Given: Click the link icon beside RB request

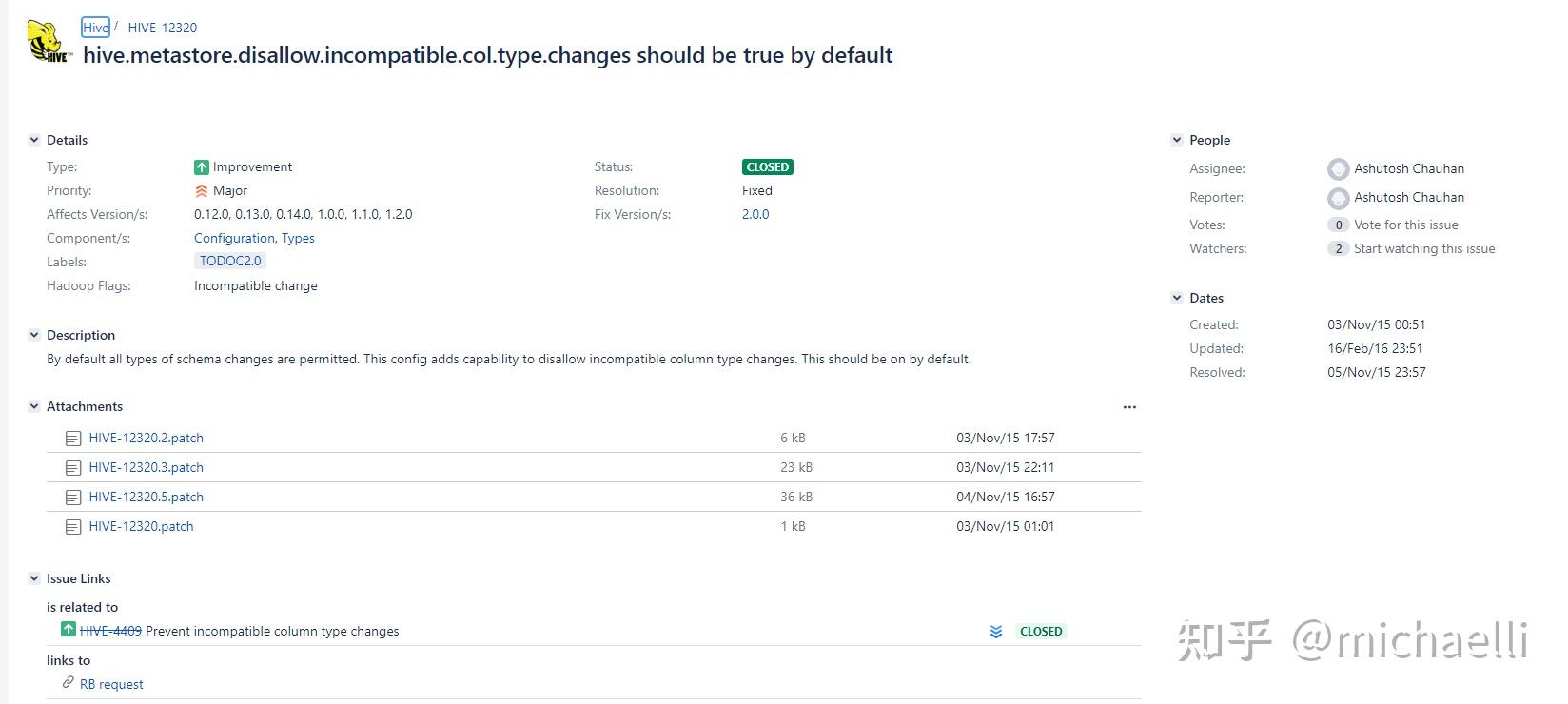Looking at the screenshot, I should [68, 683].
